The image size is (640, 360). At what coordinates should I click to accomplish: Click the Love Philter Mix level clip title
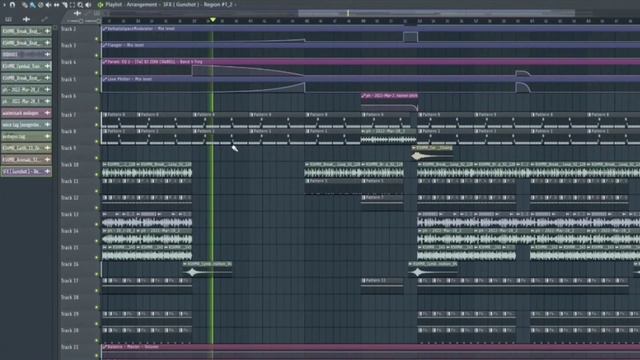coord(130,79)
